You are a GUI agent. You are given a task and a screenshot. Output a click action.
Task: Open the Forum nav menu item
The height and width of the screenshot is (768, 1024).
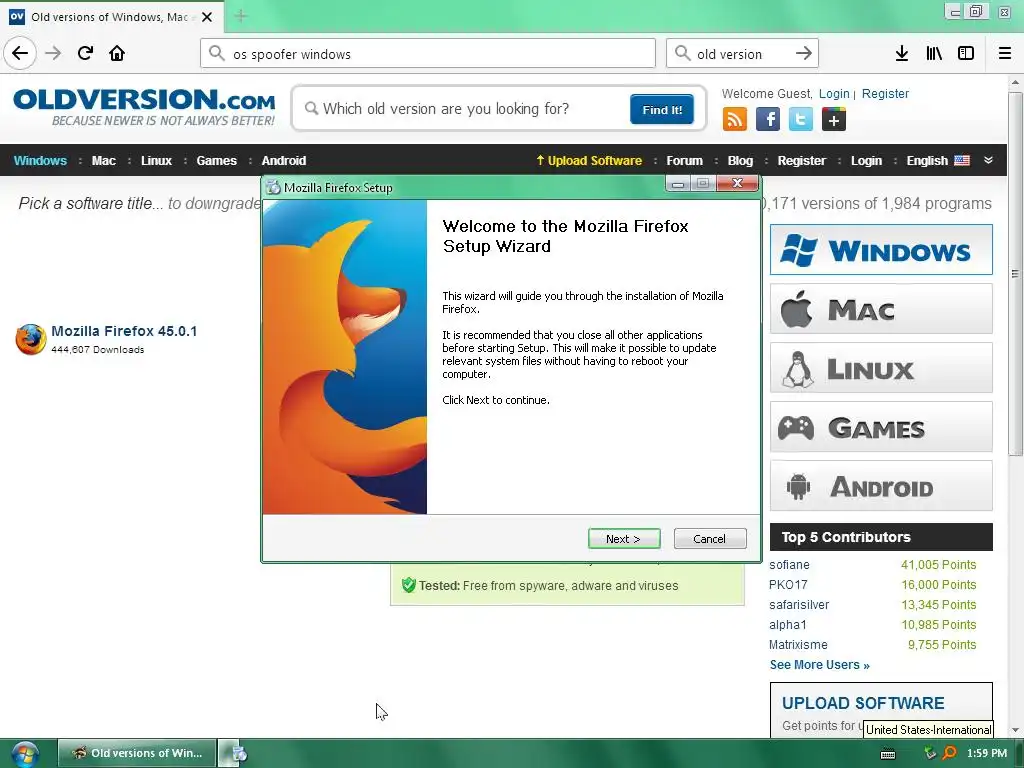click(x=684, y=161)
